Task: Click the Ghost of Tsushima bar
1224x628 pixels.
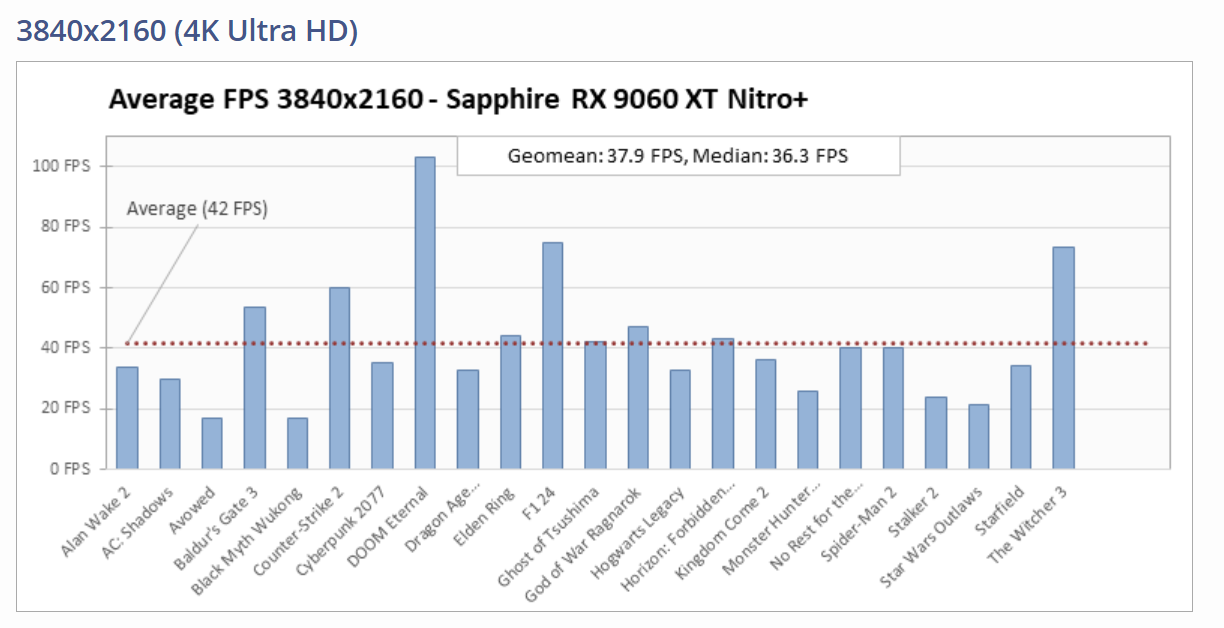Action: (x=595, y=405)
